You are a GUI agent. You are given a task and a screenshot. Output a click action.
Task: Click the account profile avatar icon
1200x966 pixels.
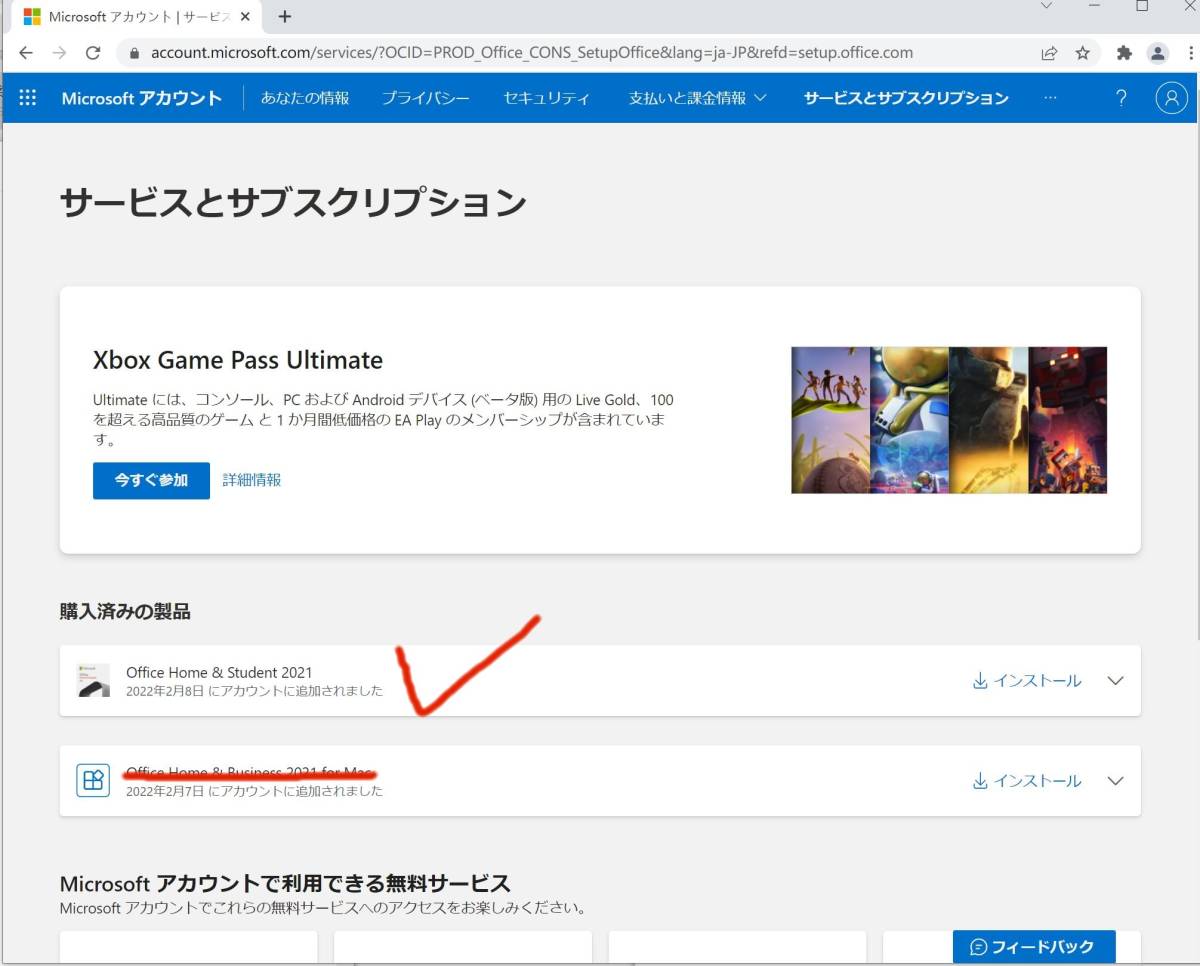[1169, 98]
